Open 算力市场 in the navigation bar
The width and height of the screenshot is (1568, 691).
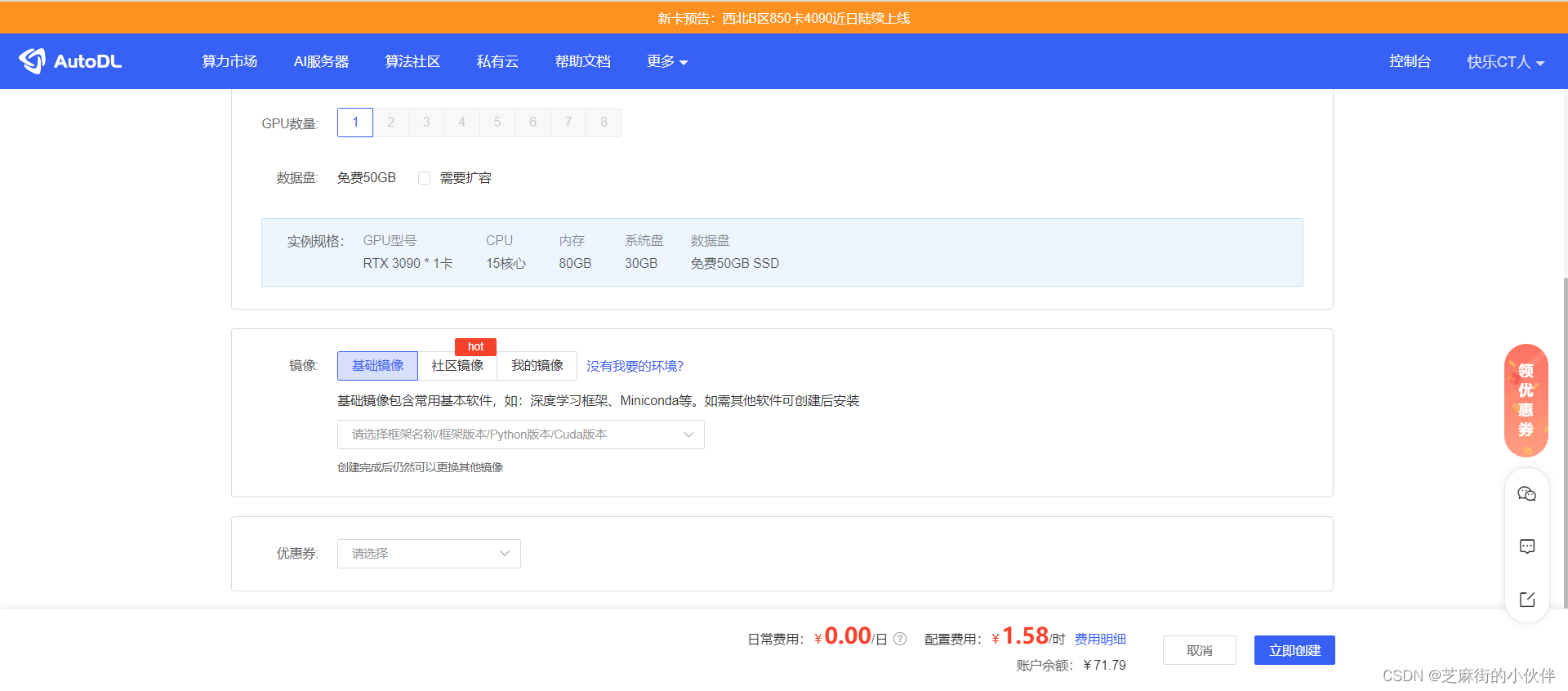[229, 61]
